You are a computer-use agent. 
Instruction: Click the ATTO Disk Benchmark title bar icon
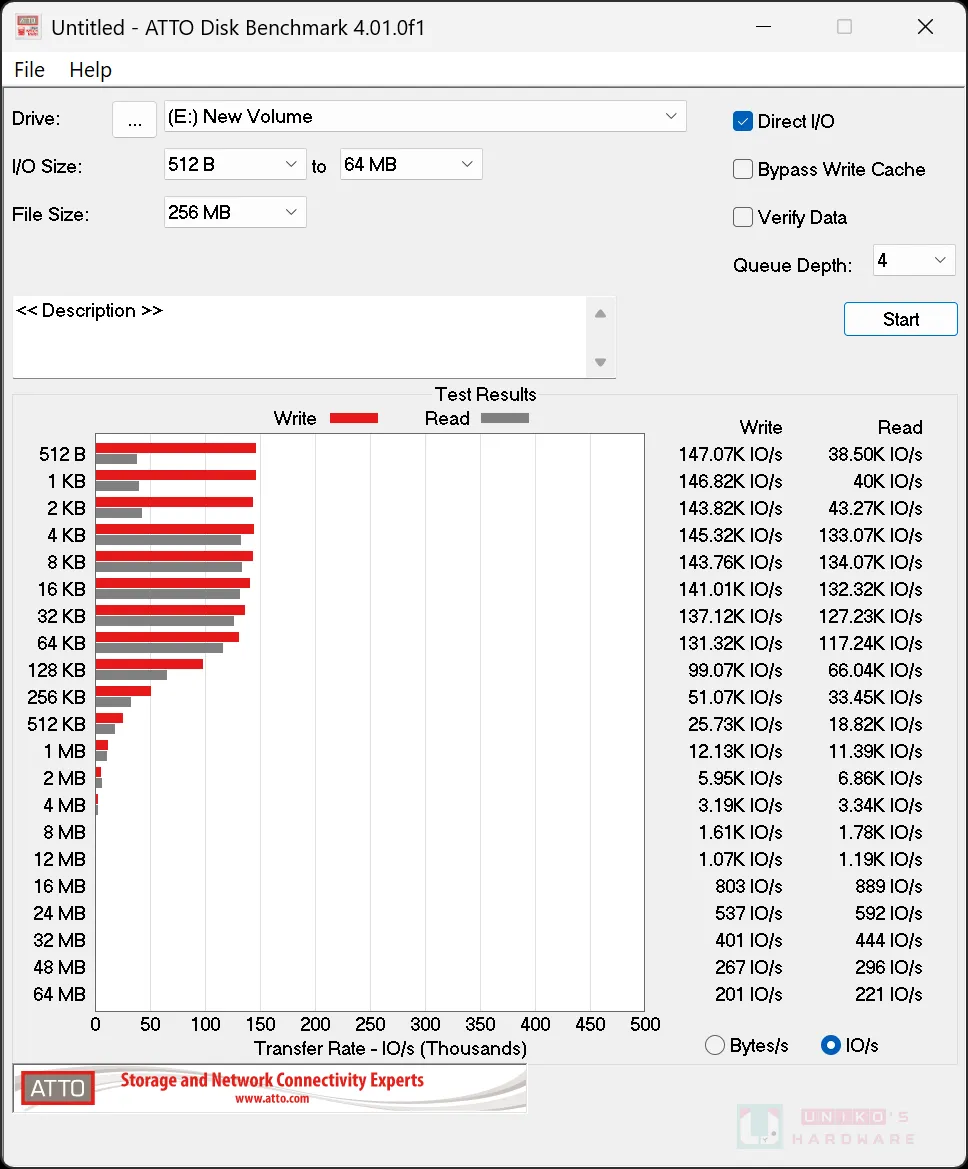[28, 27]
